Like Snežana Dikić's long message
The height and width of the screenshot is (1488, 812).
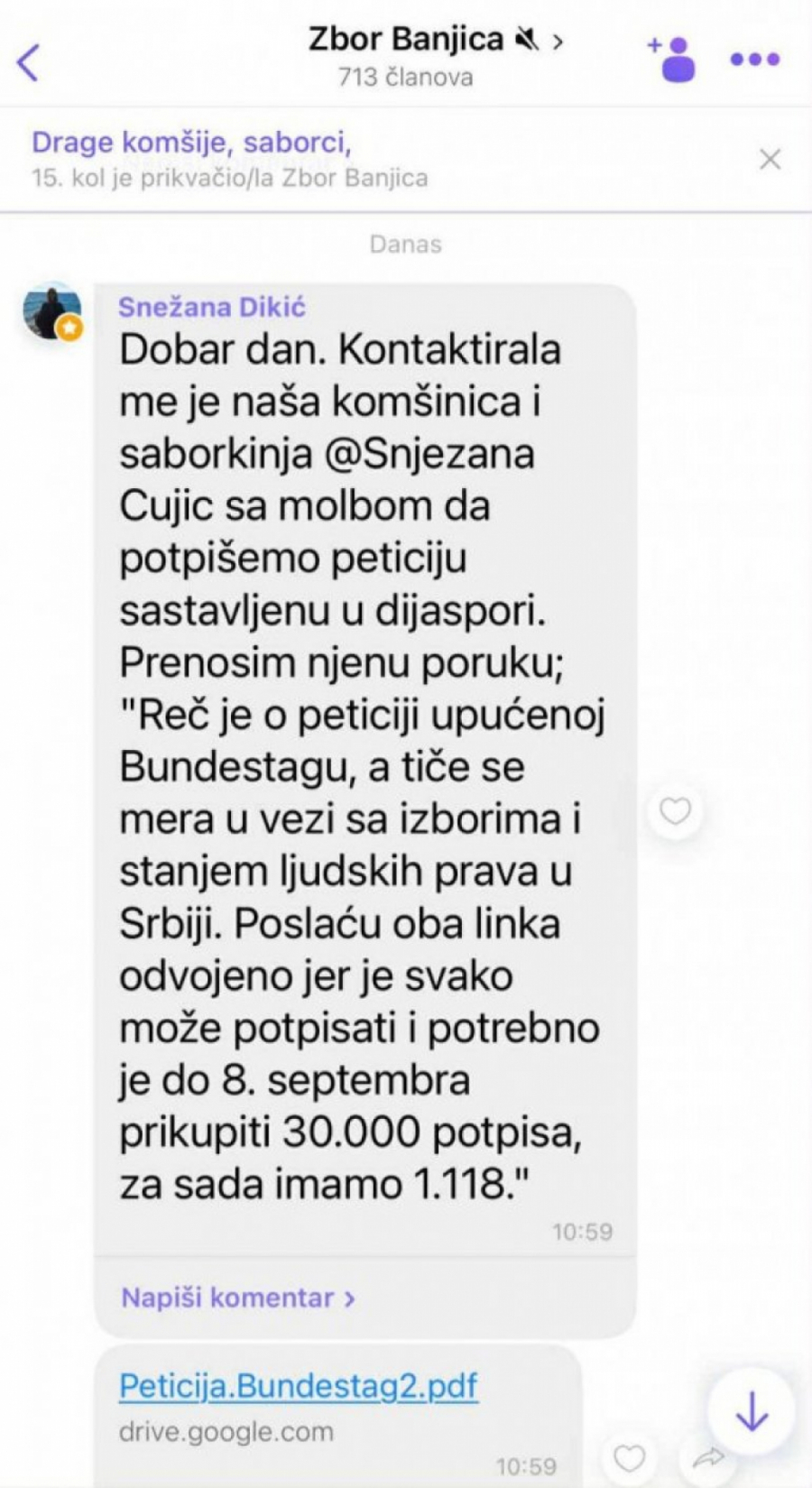point(675,811)
